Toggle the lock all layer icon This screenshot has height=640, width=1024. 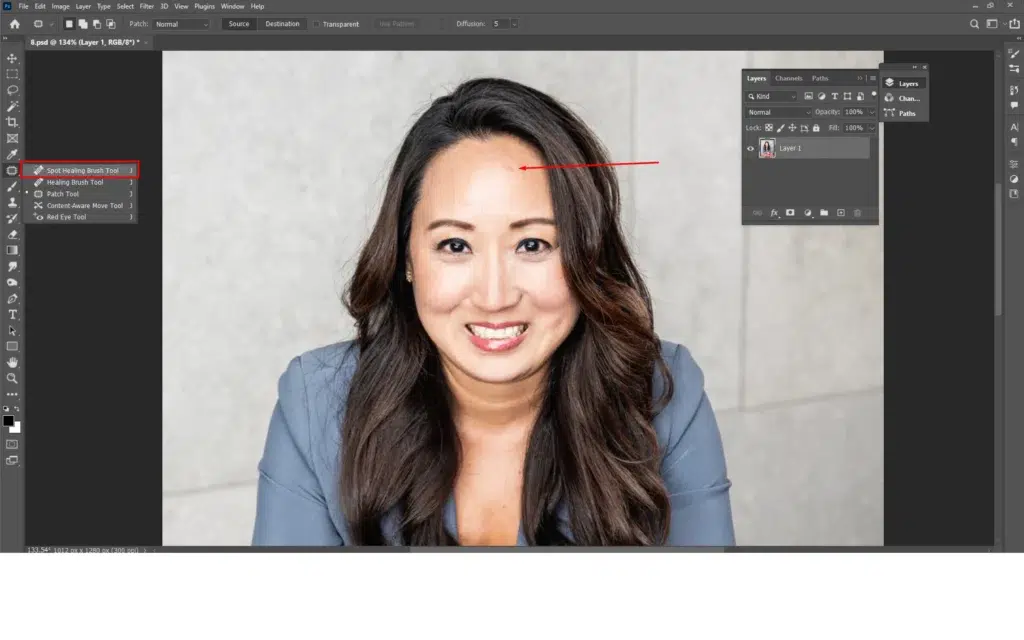click(x=816, y=128)
